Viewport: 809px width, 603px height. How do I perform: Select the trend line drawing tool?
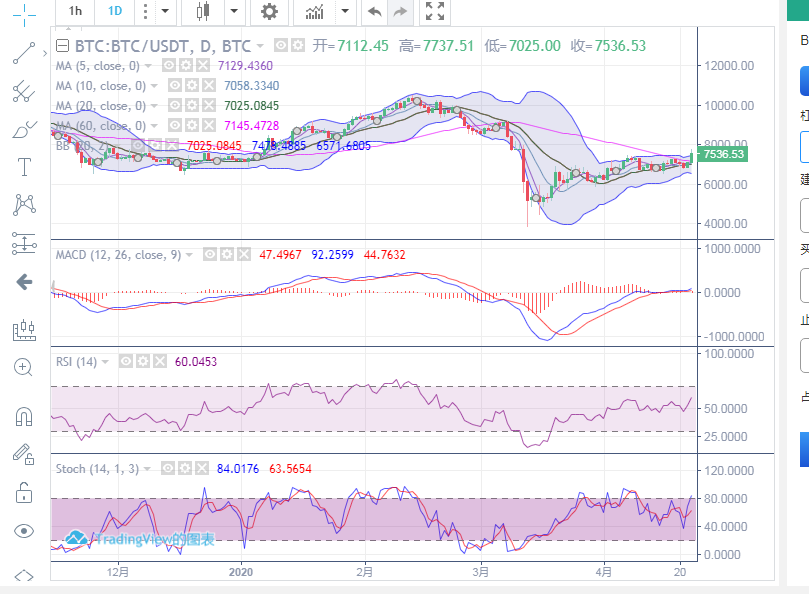(24, 53)
